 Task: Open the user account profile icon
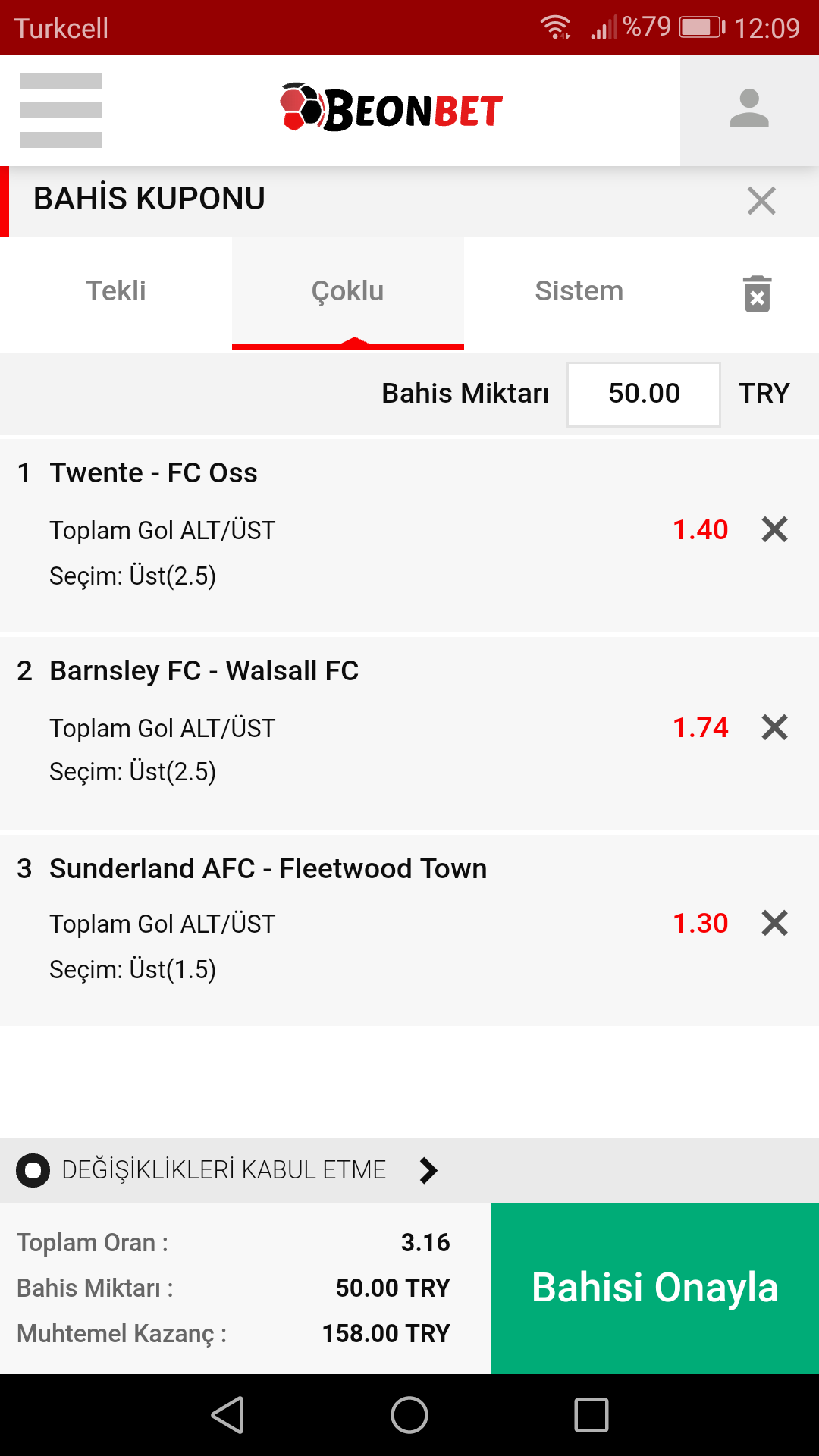click(749, 110)
